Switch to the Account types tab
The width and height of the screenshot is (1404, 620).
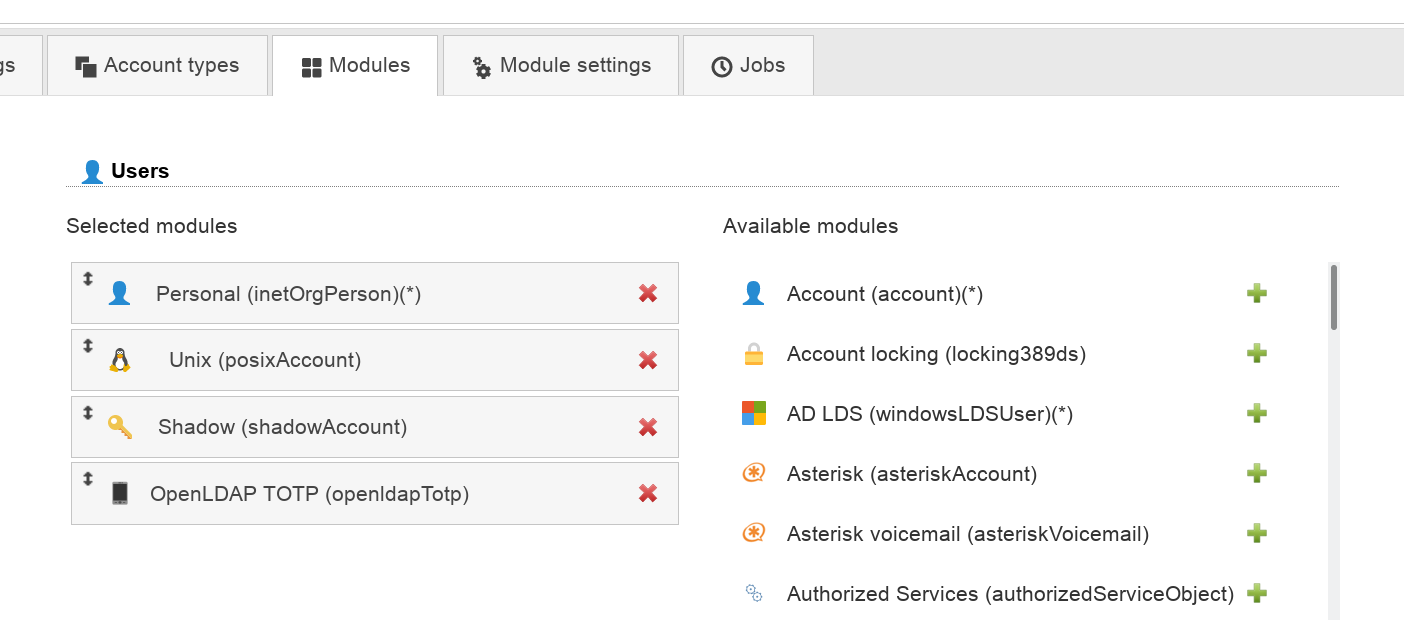coord(158,66)
